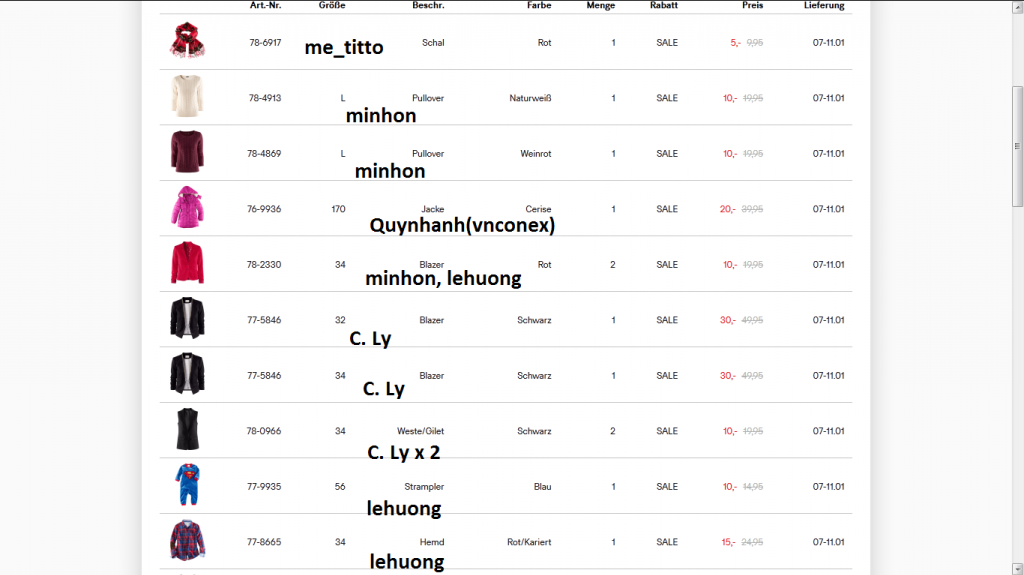Open the cream white pullover image

(x=187, y=97)
